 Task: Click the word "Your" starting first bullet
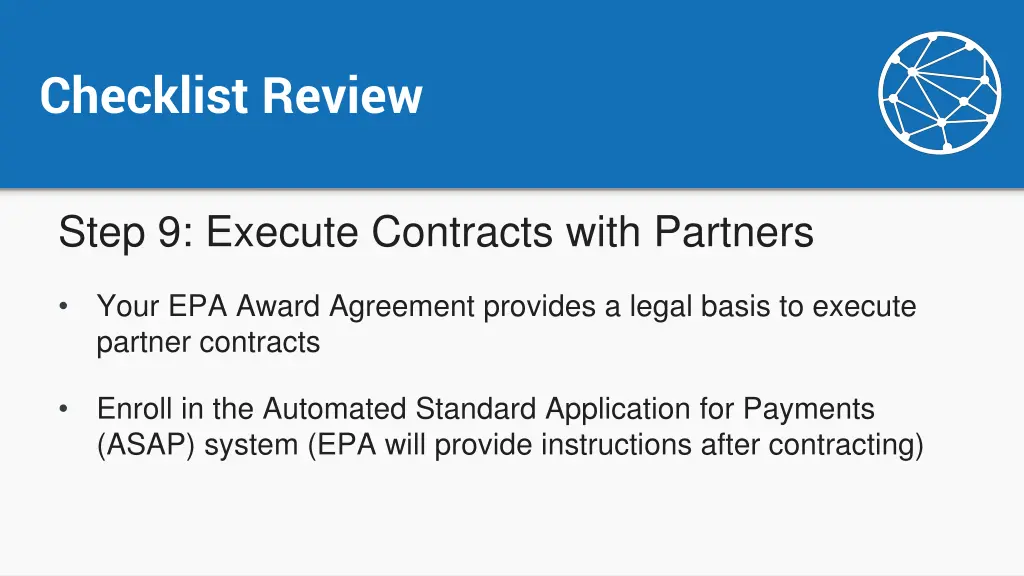(x=128, y=306)
